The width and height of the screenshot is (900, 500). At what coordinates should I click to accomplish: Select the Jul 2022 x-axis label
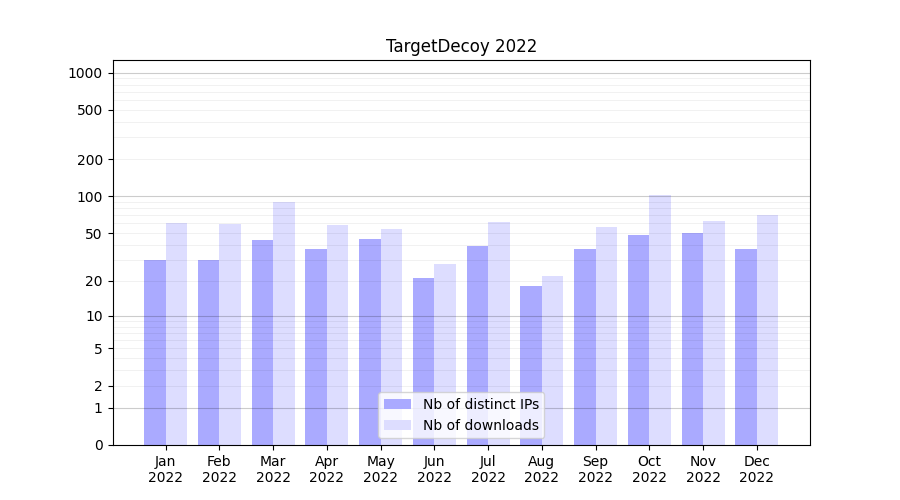coord(488,469)
